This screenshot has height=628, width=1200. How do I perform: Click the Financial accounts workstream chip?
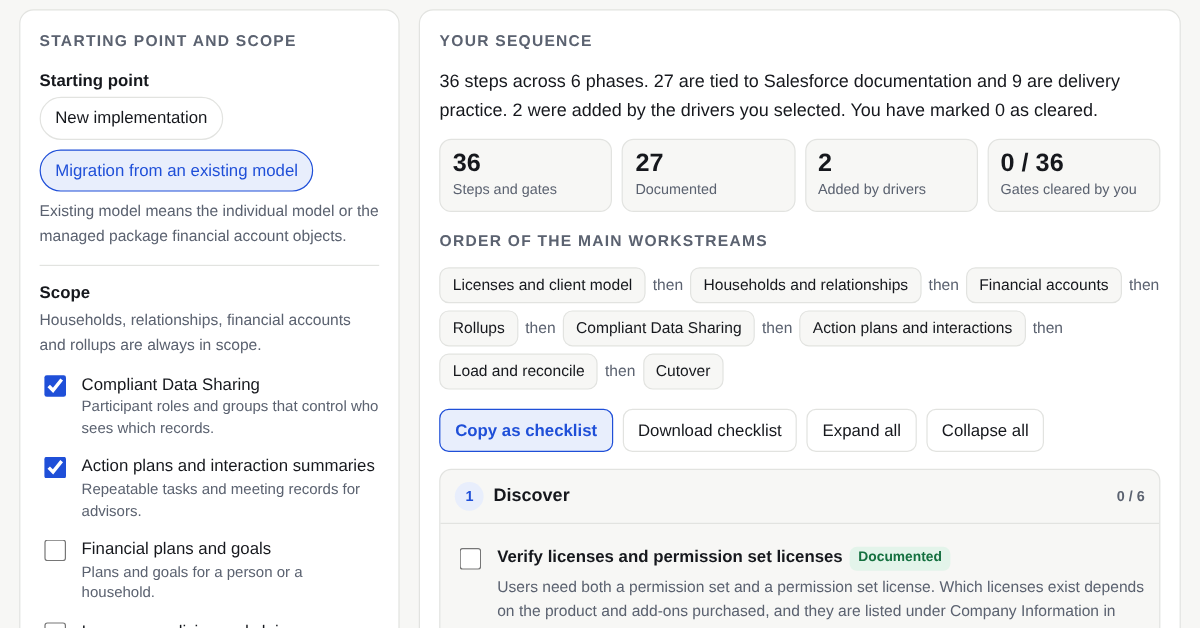tap(1044, 285)
